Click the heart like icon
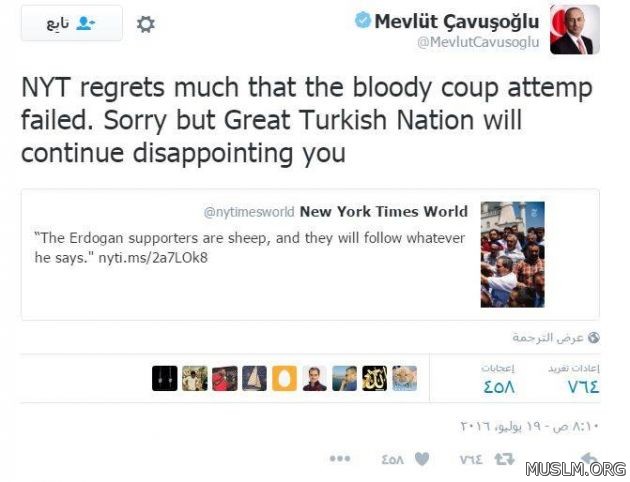The height and width of the screenshot is (482, 630). (x=422, y=458)
